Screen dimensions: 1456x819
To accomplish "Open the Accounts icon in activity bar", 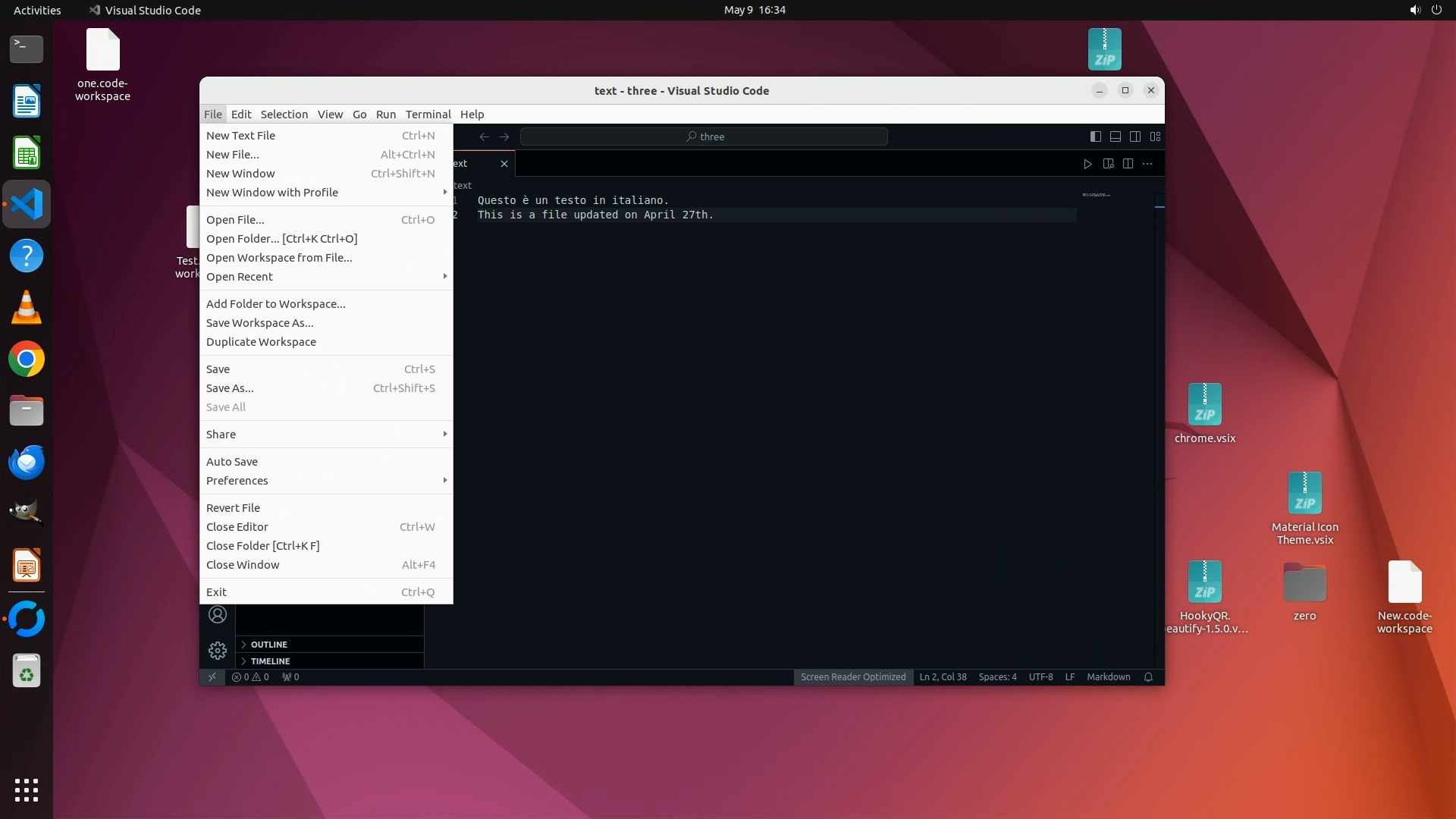I will pyautogui.click(x=218, y=615).
